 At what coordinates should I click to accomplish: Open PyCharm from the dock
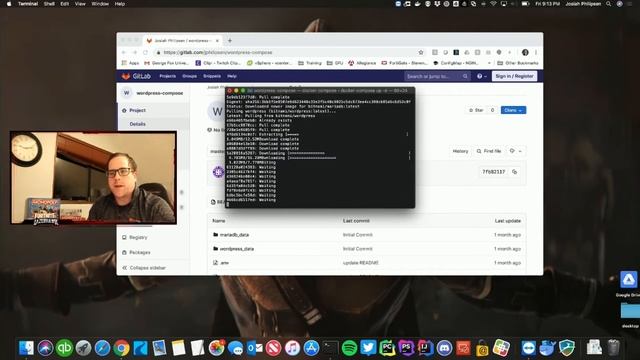click(x=387, y=348)
